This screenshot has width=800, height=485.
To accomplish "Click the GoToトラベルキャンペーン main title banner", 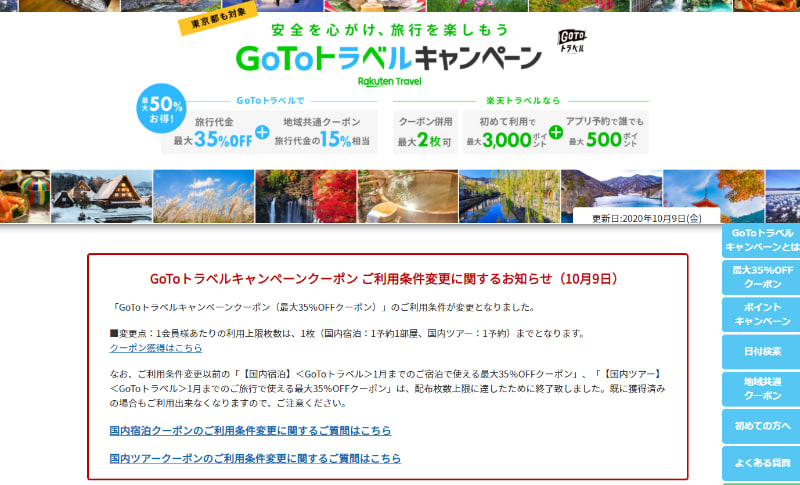I will click(x=389, y=58).
